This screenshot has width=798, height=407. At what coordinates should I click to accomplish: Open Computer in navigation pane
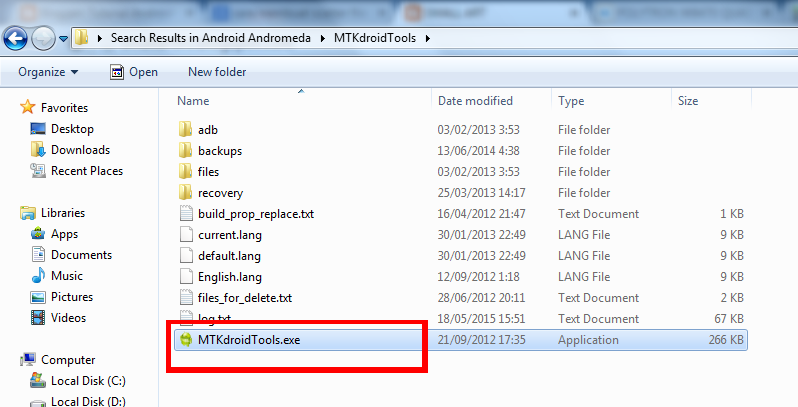(x=68, y=360)
